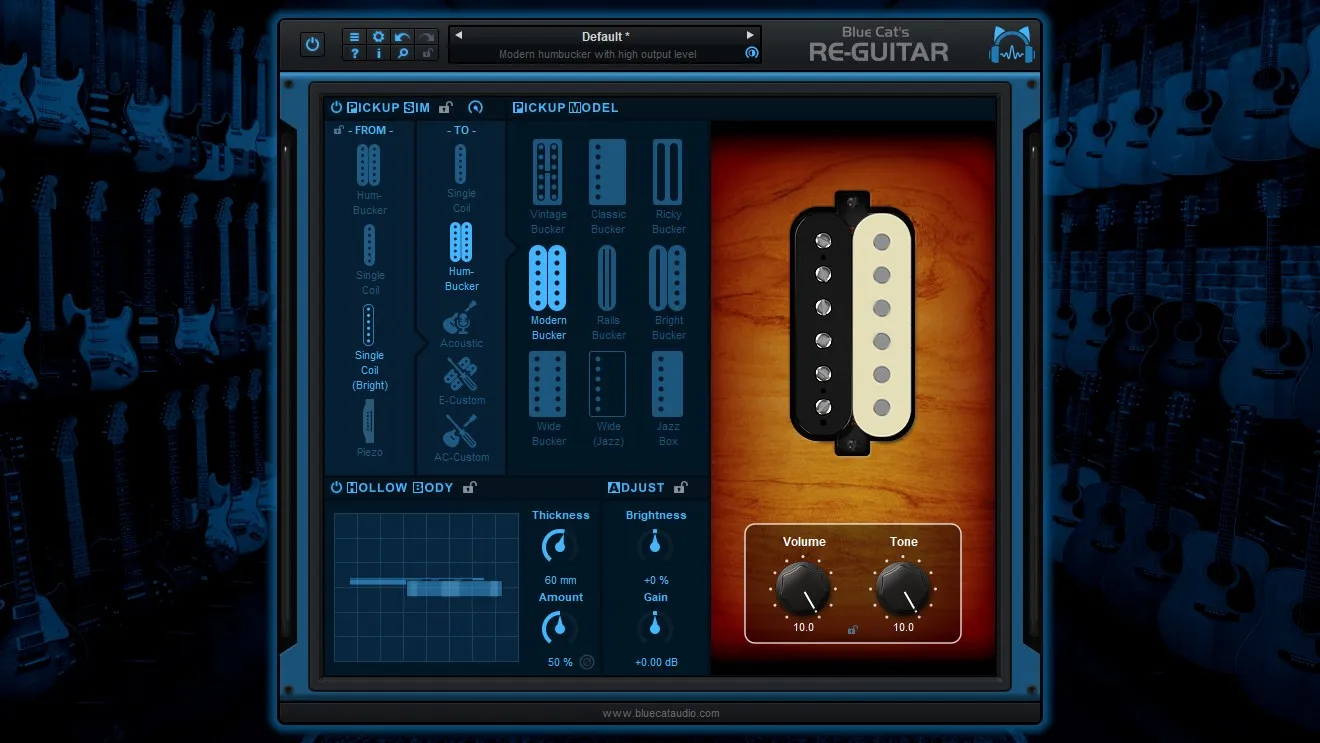Select Hum-Bucker as TO pickup
This screenshot has width=1320, height=743.
[x=461, y=257]
